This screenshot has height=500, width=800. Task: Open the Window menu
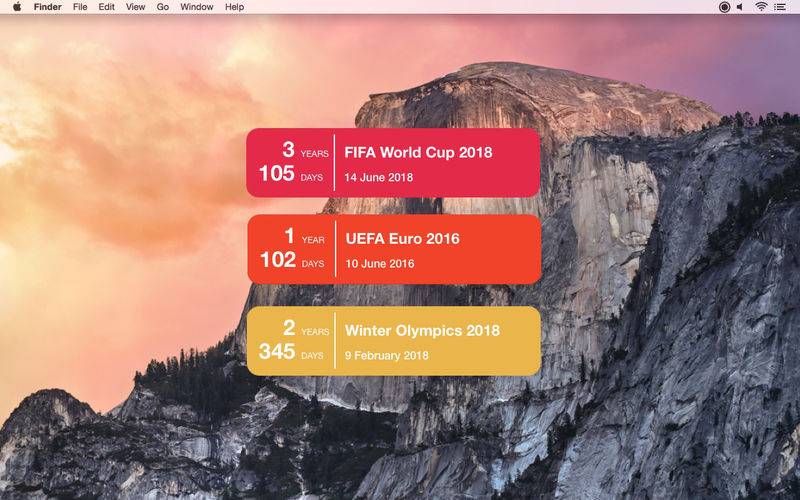tap(196, 7)
